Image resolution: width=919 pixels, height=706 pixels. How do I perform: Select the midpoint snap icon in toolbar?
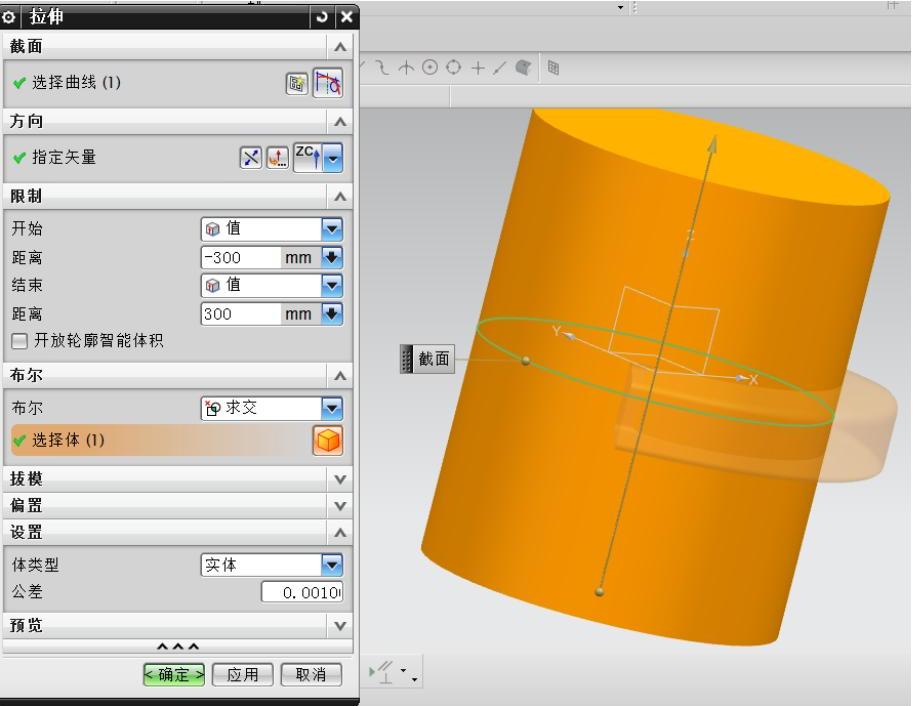click(x=406, y=67)
